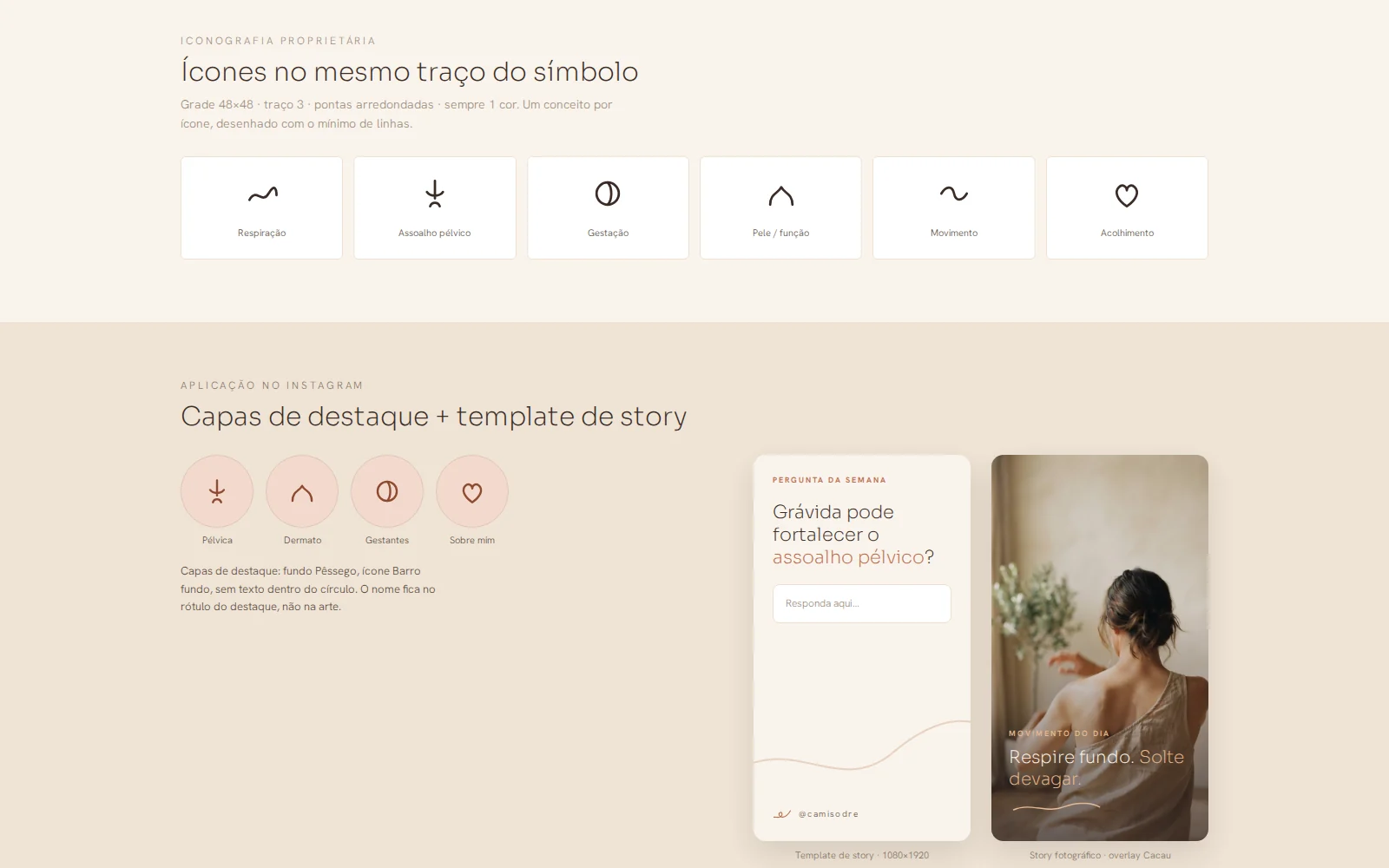Viewport: 1389px width, 868px height.
Task: Click the 'Capas de destaque: fundo Pêssego' description paragraph
Action: (308, 589)
